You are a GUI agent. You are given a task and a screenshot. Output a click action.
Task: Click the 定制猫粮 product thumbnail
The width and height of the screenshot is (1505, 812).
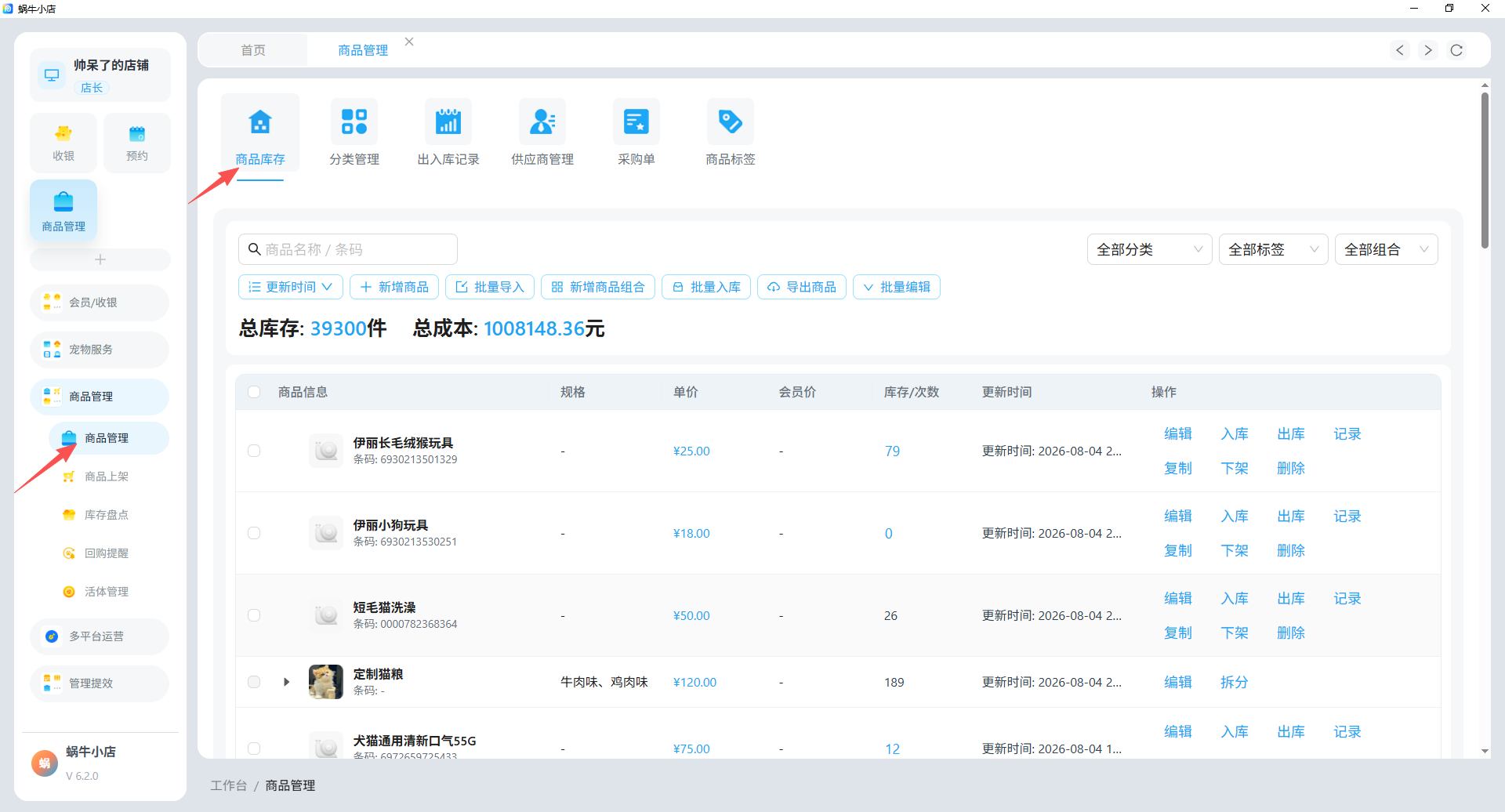click(x=326, y=682)
